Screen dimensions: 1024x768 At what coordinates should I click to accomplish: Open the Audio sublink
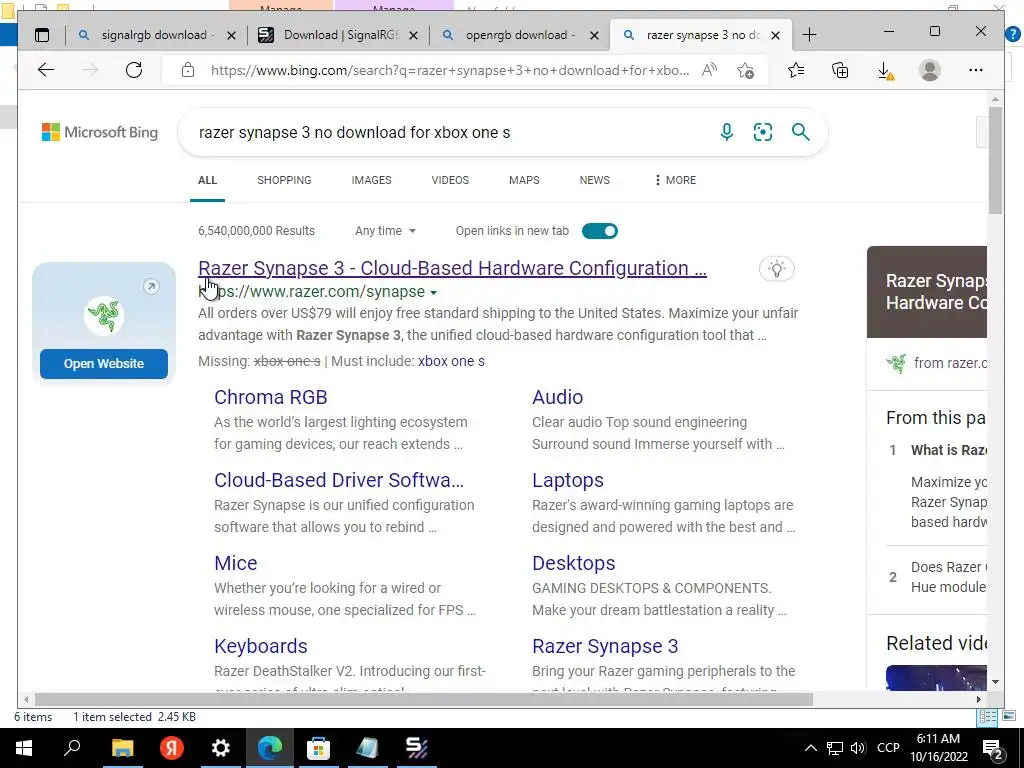coord(557,397)
